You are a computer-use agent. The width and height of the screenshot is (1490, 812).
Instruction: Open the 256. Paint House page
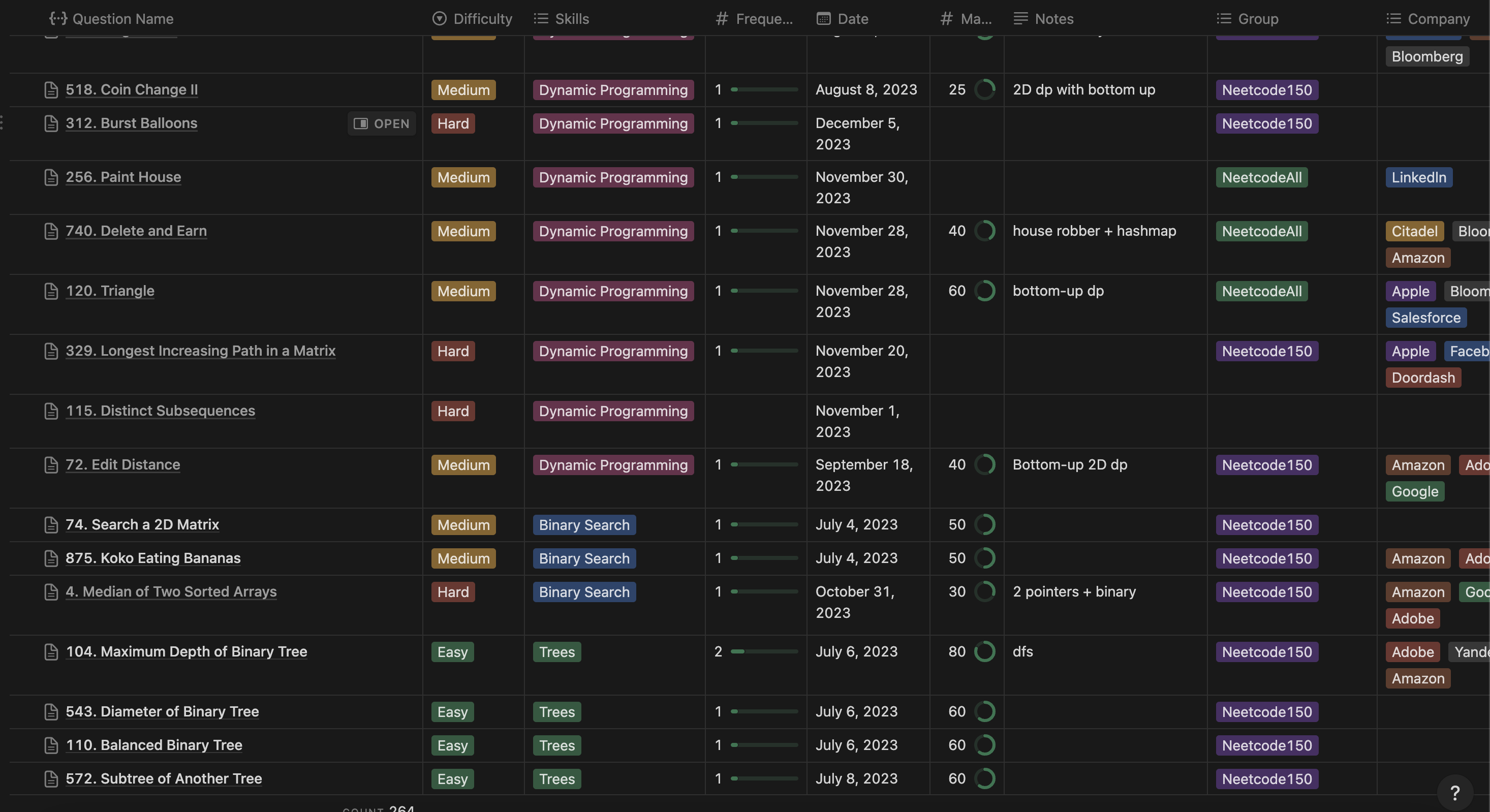coord(123,177)
